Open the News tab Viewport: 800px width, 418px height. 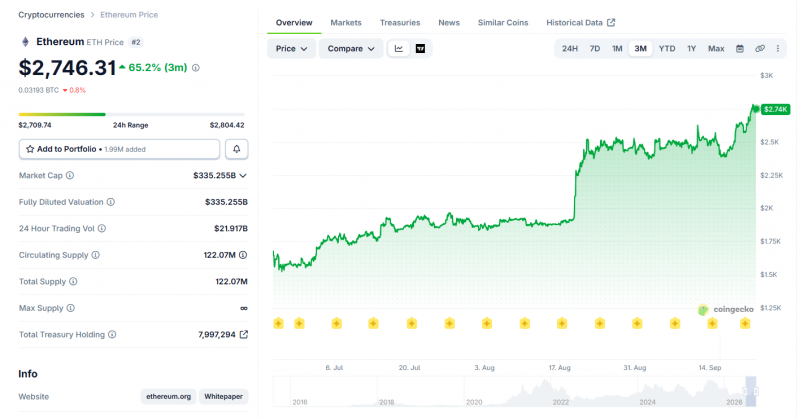click(449, 22)
